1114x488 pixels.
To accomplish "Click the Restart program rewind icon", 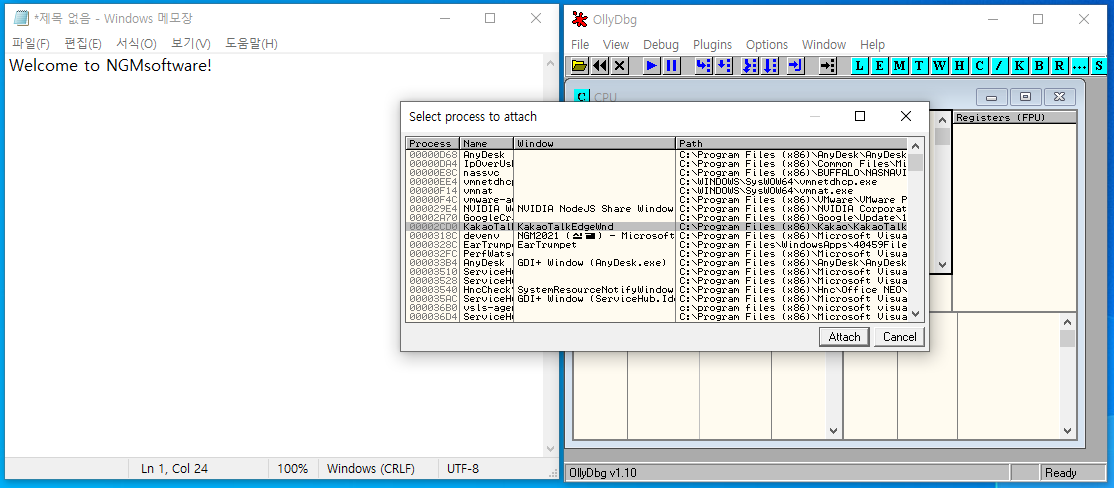I will coord(600,66).
